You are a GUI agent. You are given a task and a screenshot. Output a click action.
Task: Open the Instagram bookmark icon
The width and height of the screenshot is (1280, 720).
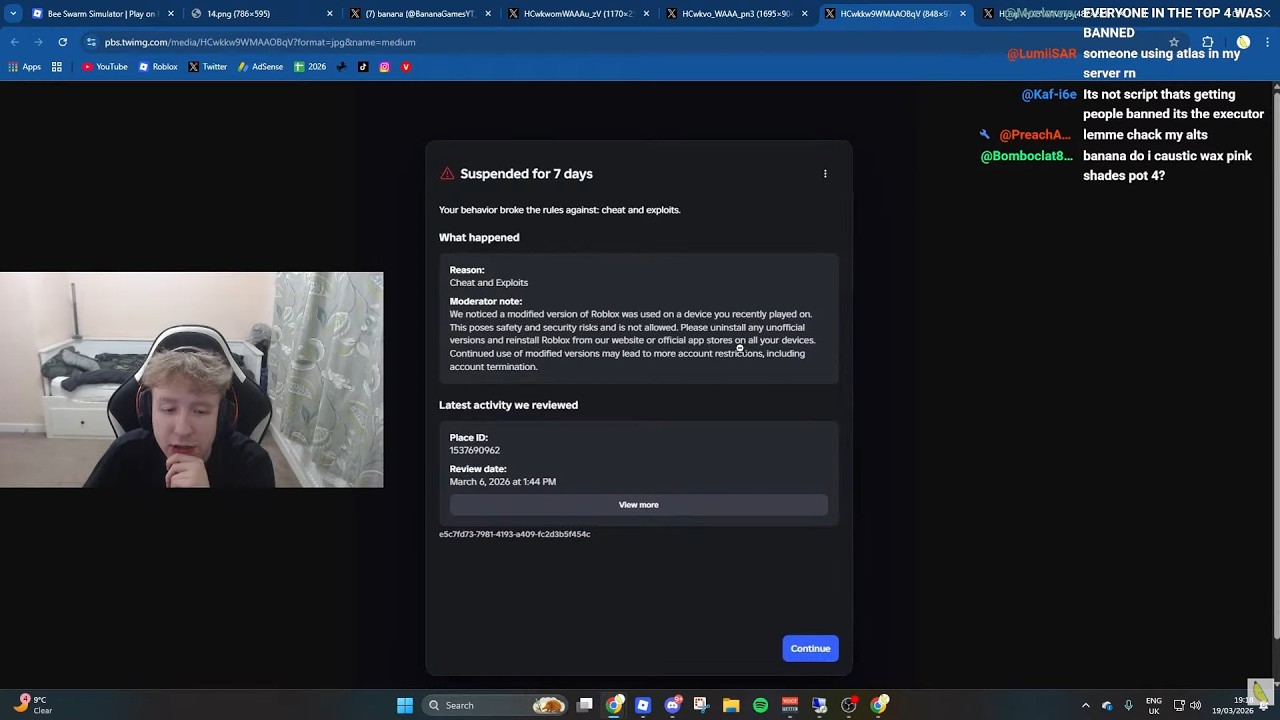click(x=384, y=67)
